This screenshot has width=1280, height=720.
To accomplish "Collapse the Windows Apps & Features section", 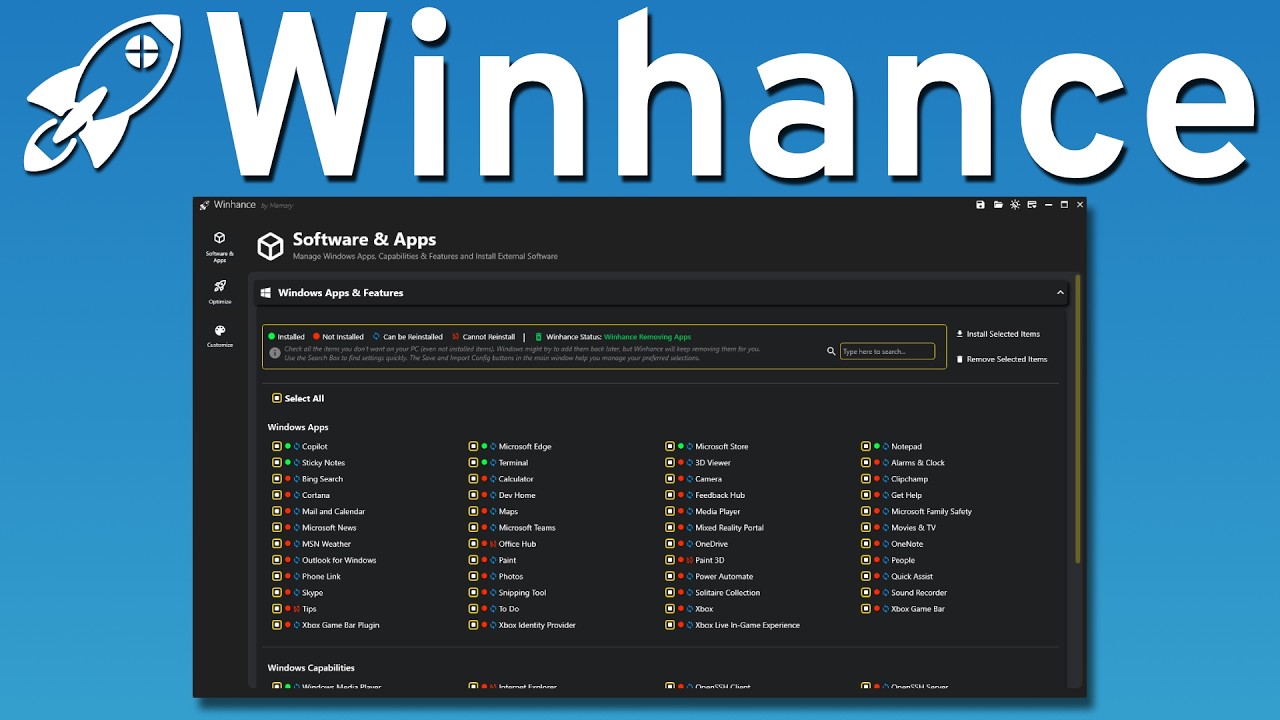I will tap(1060, 293).
